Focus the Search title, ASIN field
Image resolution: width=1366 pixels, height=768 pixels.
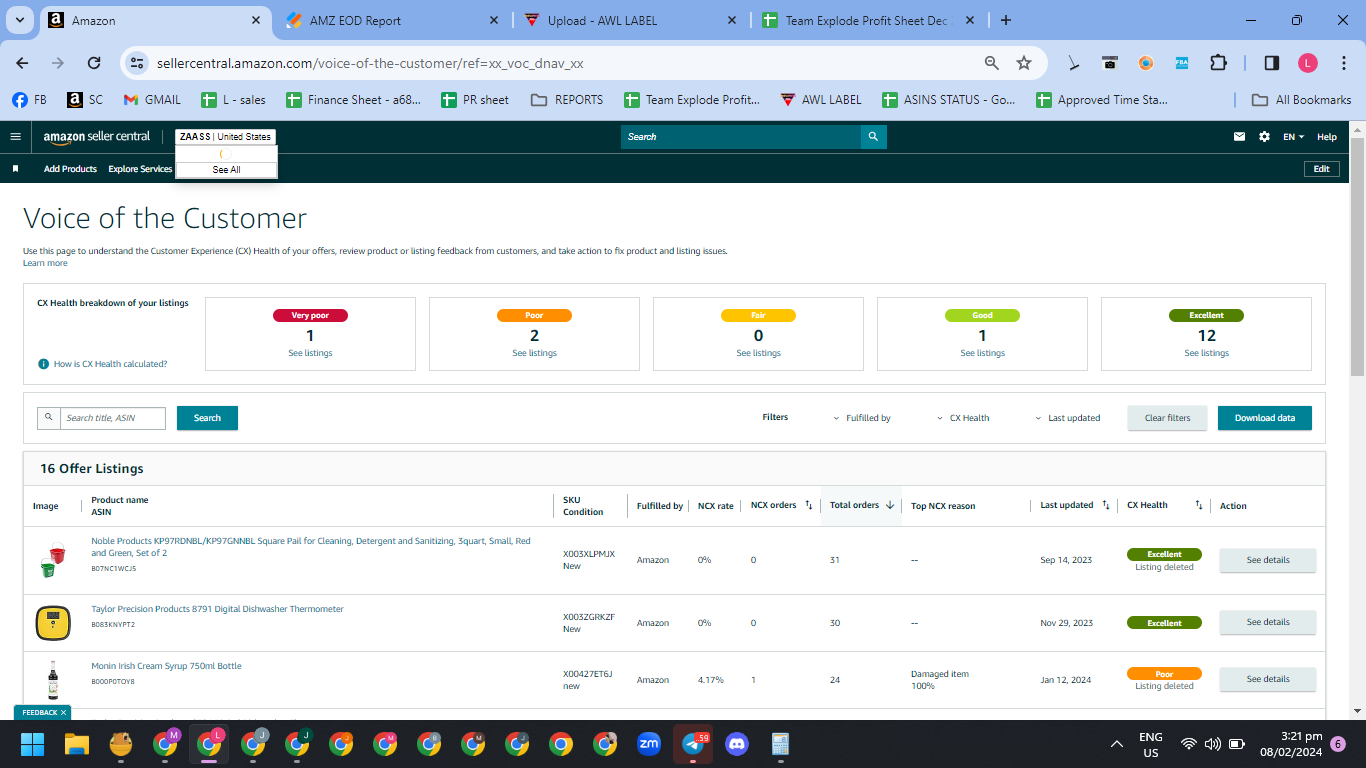pos(112,418)
